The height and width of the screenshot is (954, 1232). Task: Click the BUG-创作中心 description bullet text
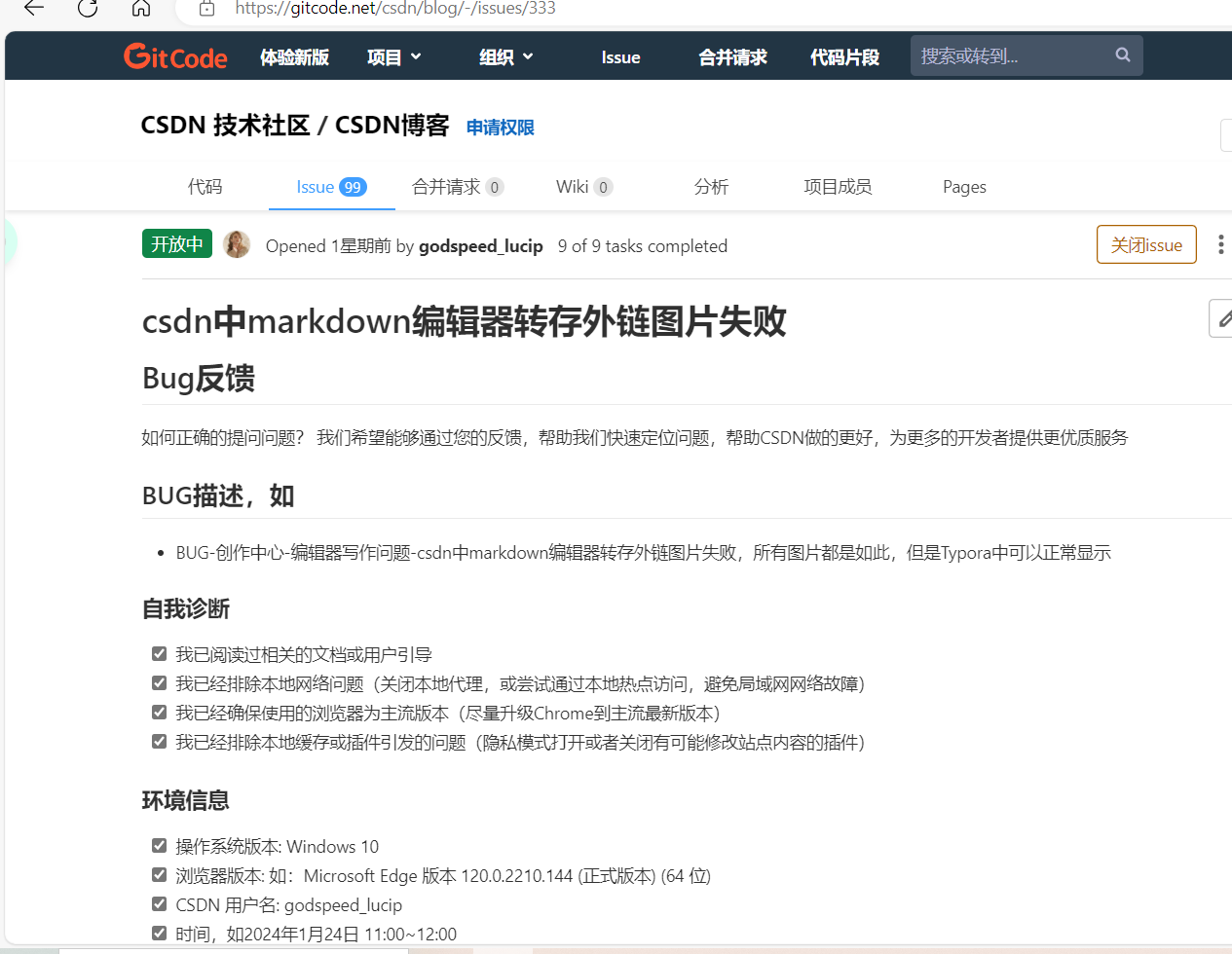[x=643, y=553]
